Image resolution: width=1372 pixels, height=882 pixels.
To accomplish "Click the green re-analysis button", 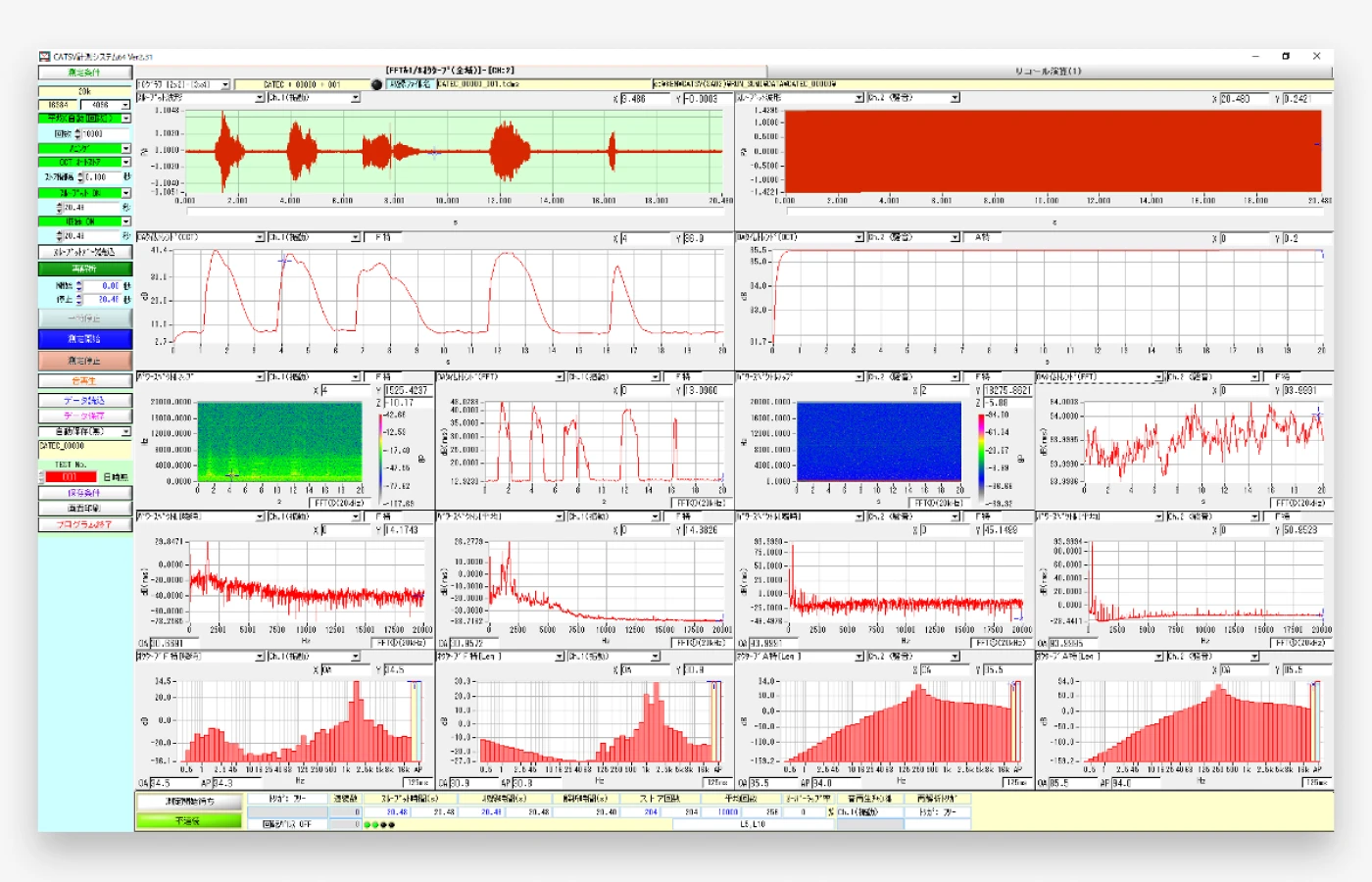I will (84, 269).
